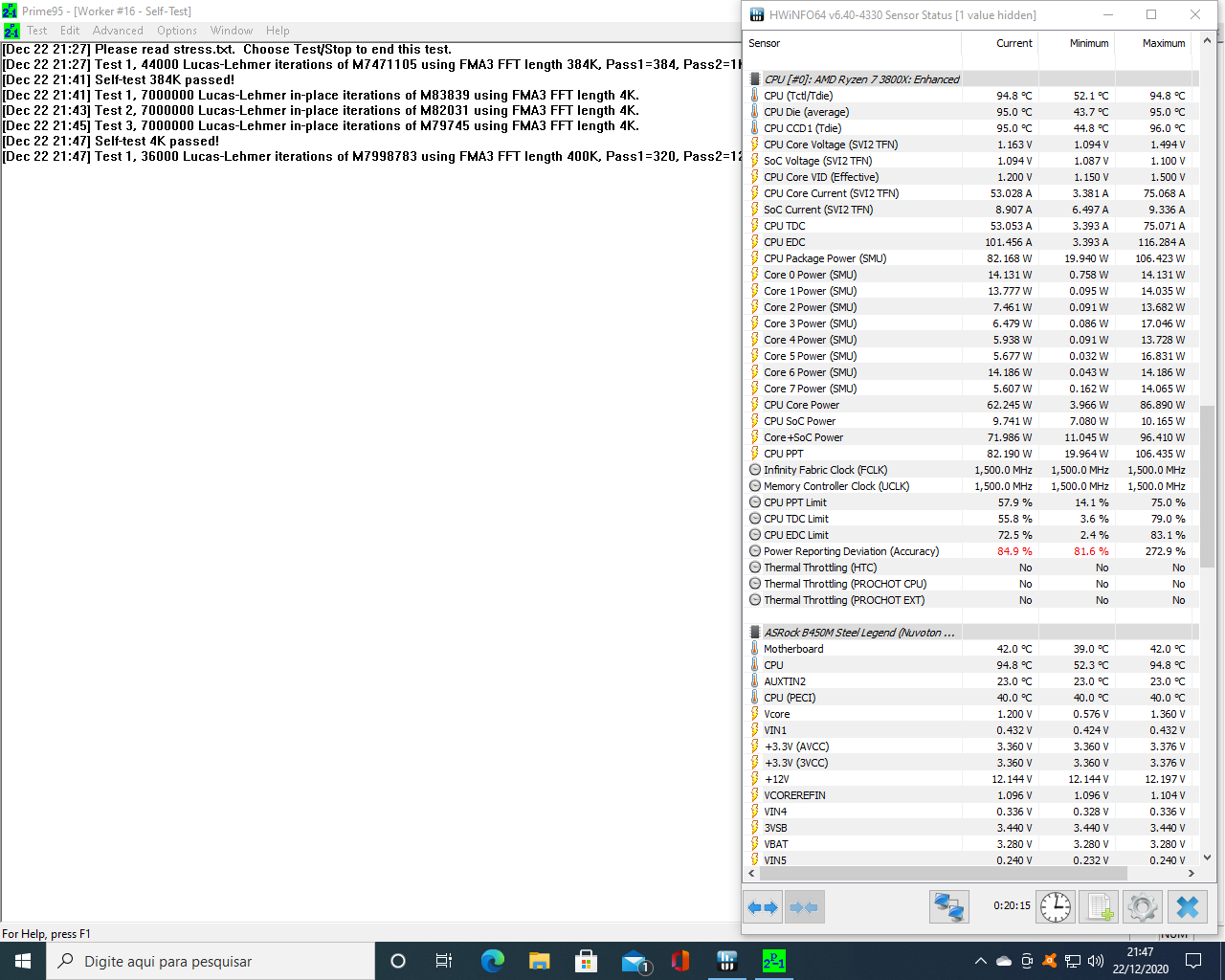Screen dimensions: 1225x980
Task: Start logging with the sheet-plus icon
Action: pyautogui.click(x=1099, y=907)
